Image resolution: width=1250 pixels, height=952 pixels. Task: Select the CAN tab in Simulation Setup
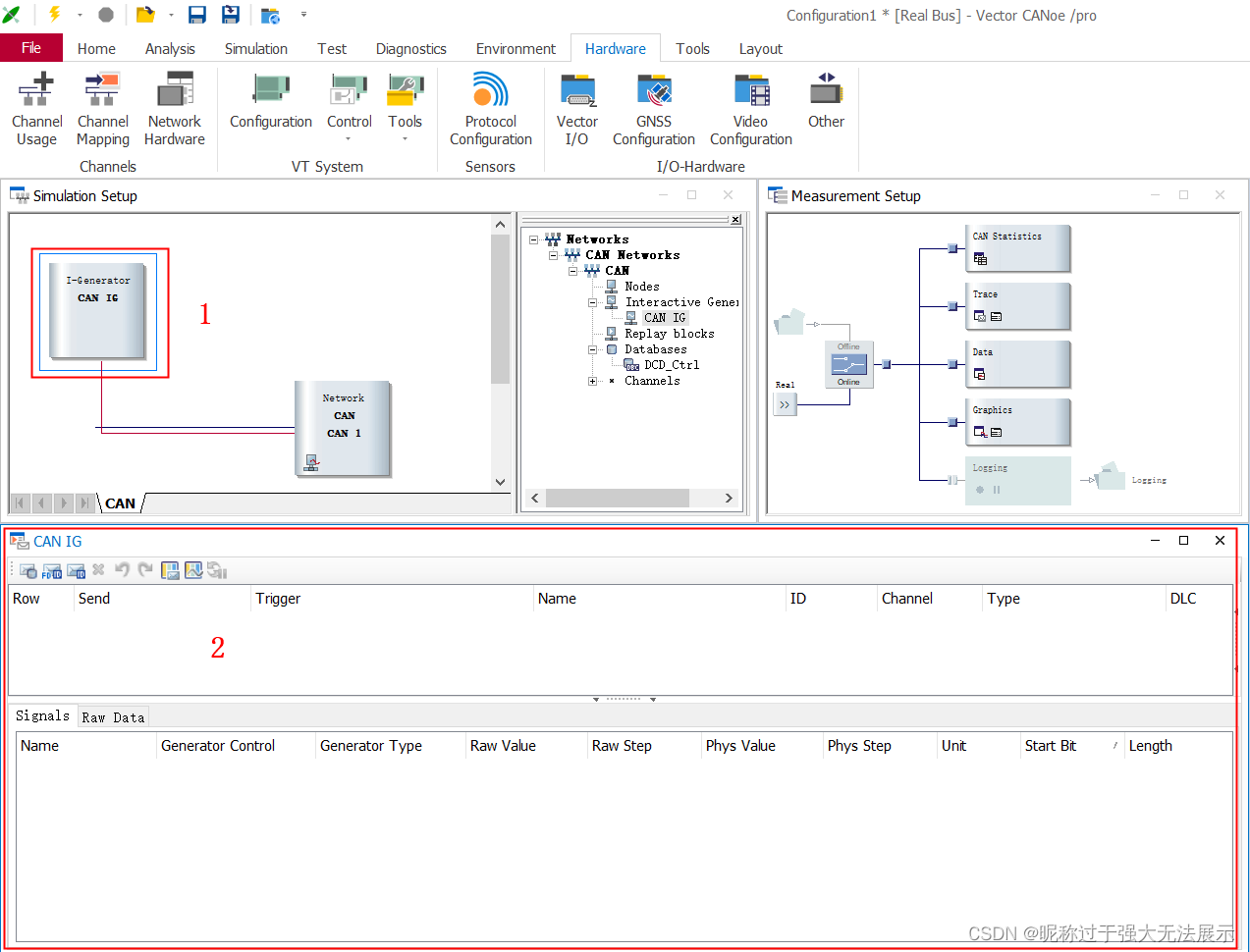120,503
